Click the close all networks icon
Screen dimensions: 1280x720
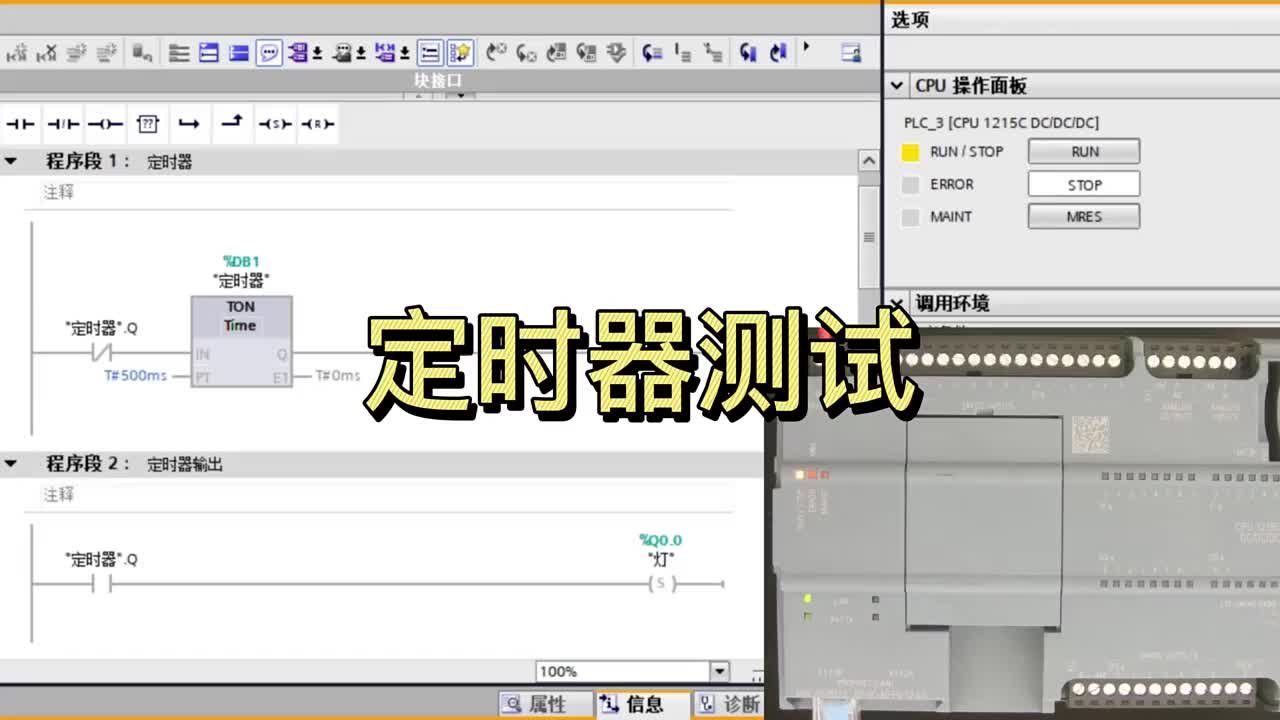point(239,53)
